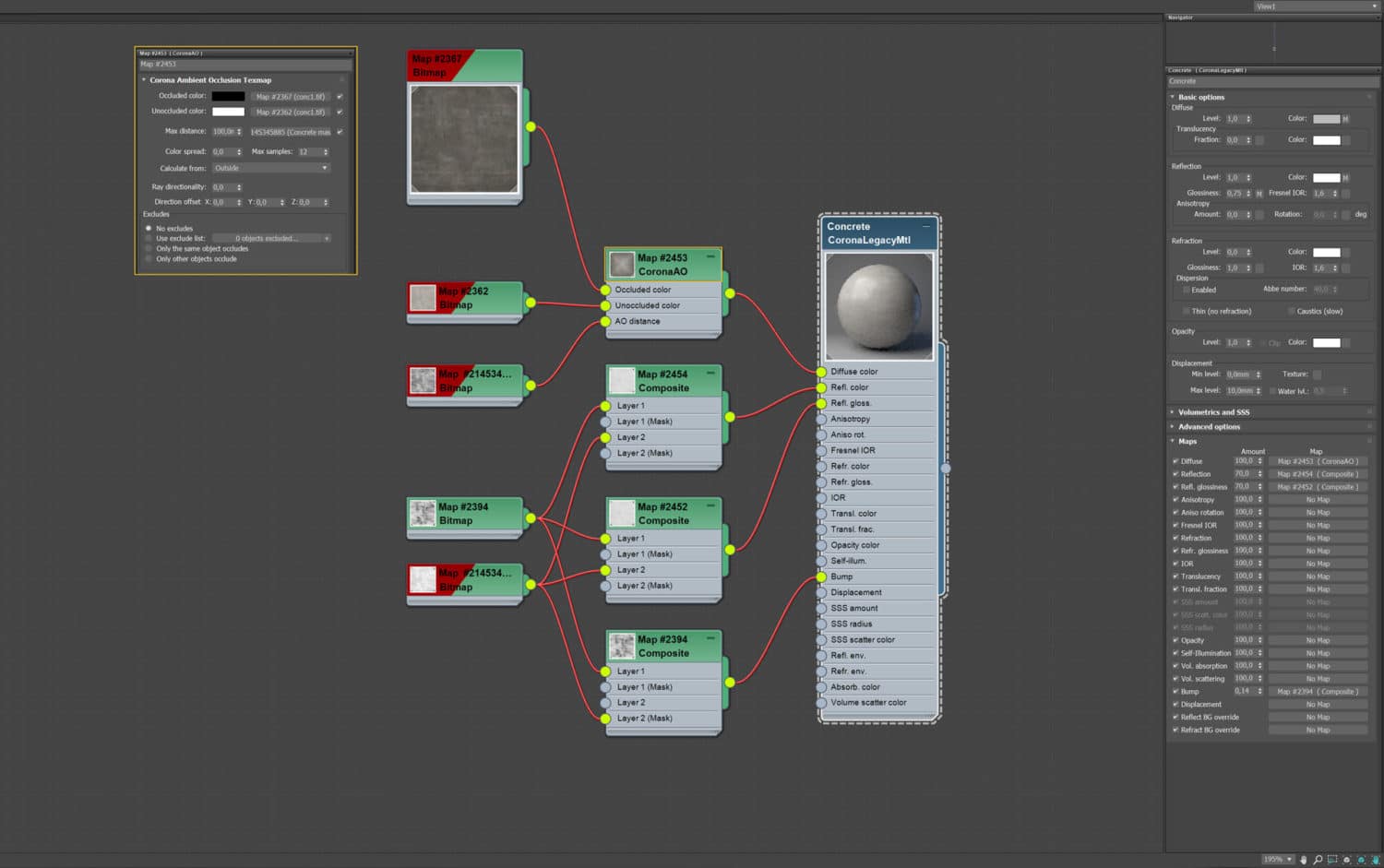Click the Map #2453 CoronaAO diffuse map button
This screenshot has width=1384, height=868.
(x=1318, y=461)
